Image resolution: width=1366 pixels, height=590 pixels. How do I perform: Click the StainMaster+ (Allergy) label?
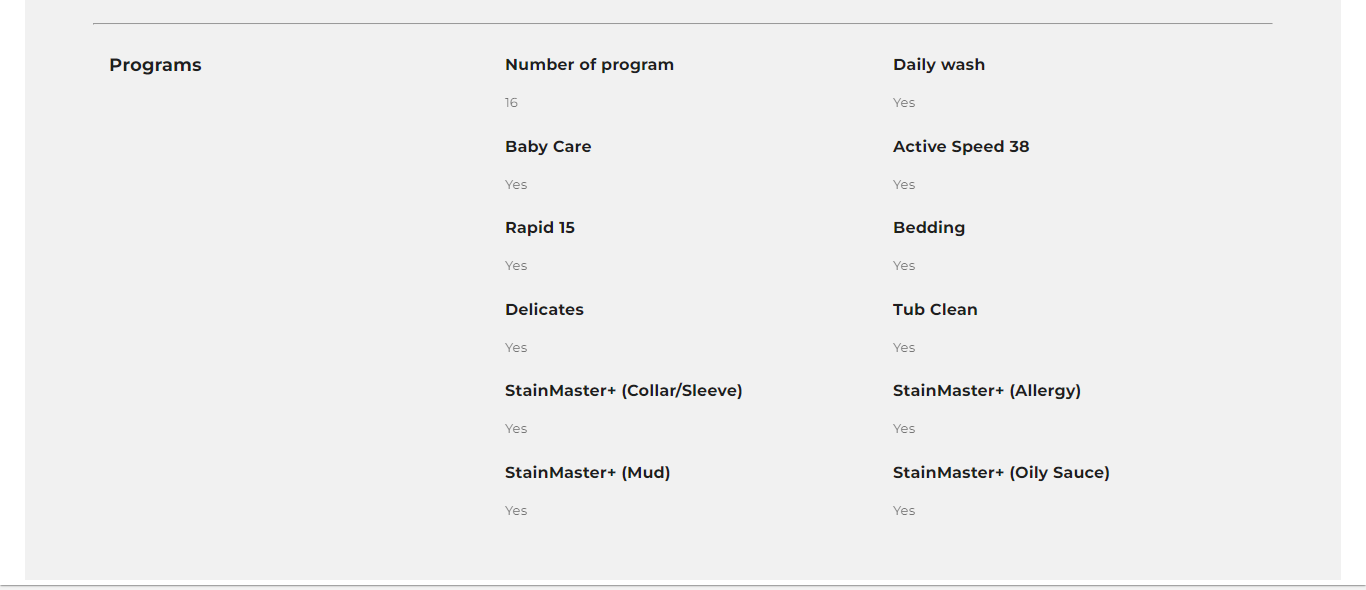986,391
